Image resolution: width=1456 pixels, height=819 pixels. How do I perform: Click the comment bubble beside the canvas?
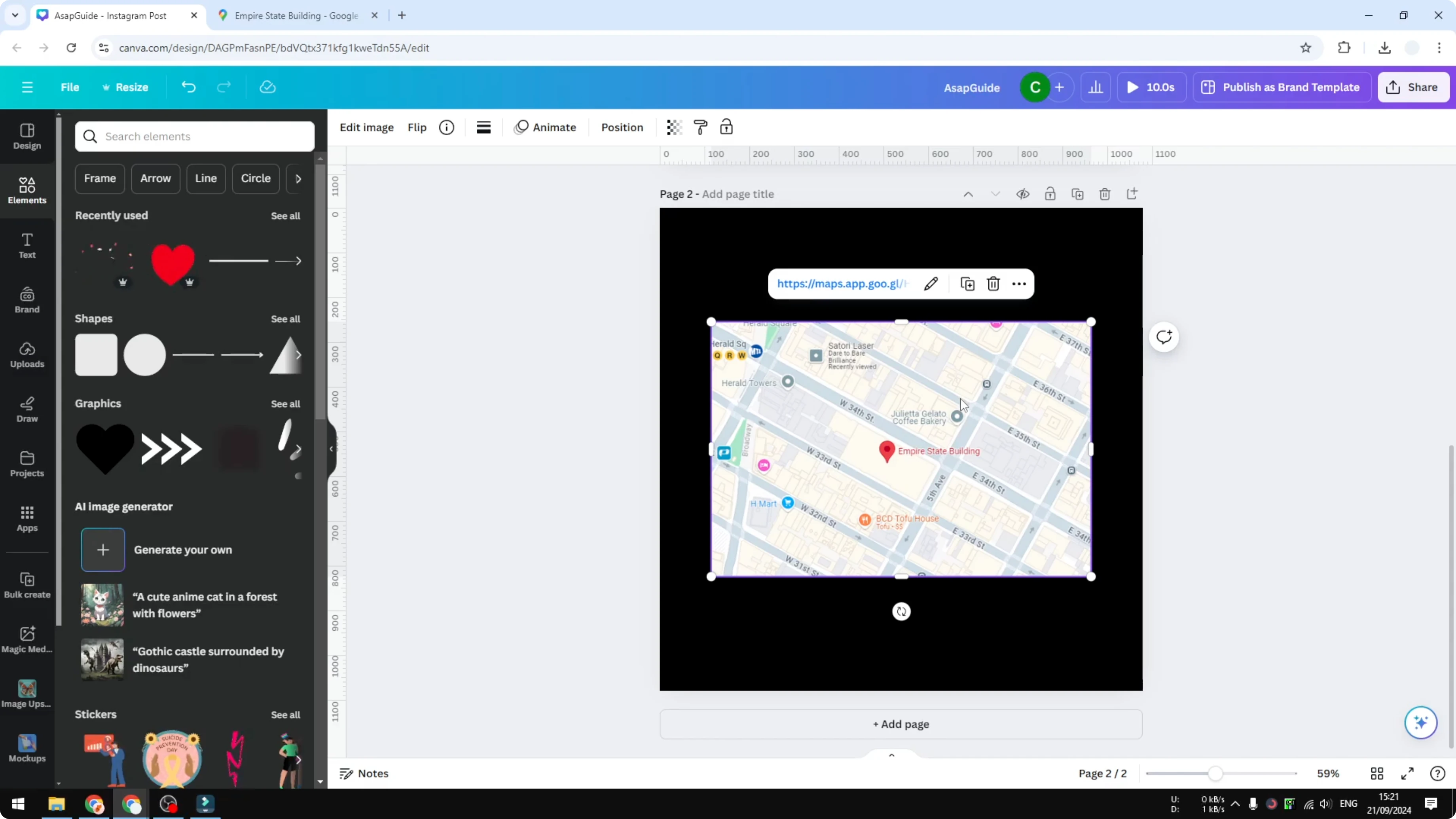(1164, 337)
